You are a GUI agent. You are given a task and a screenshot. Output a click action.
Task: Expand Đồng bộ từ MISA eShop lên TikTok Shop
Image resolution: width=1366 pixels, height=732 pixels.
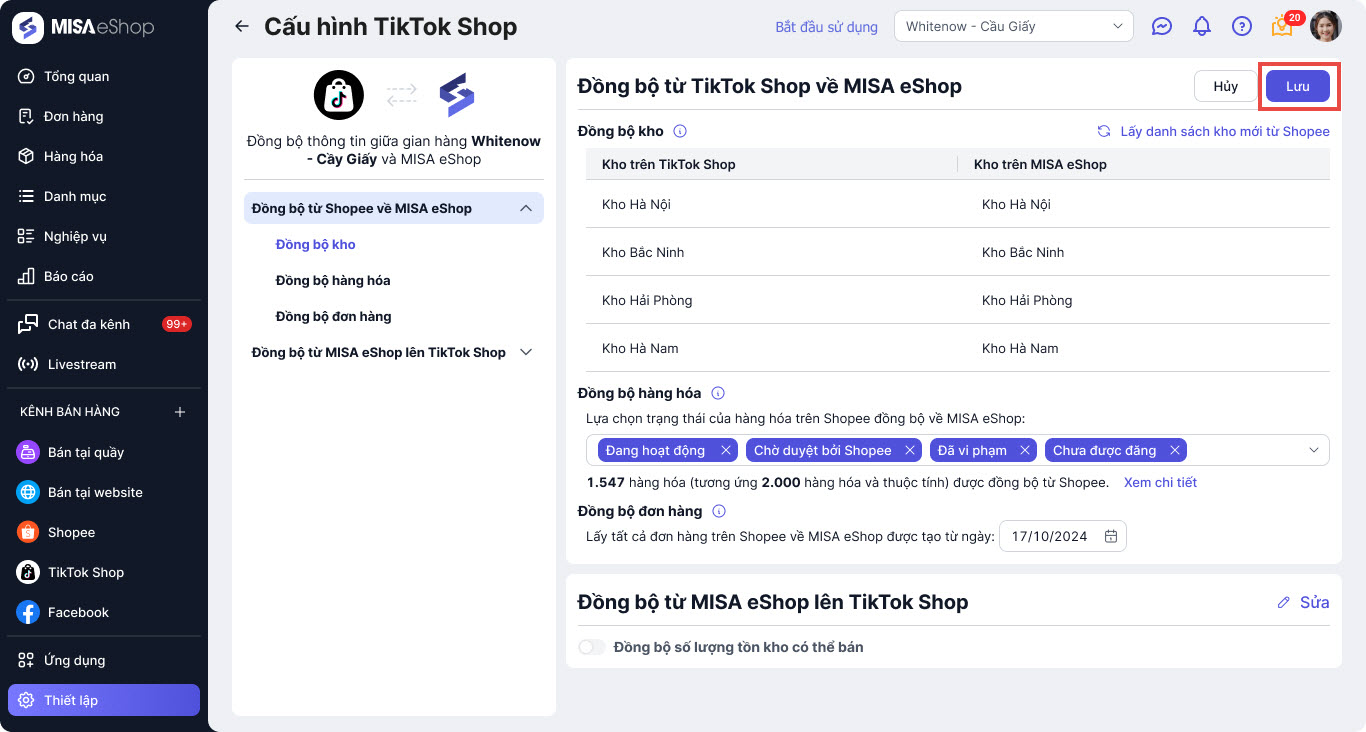click(526, 352)
